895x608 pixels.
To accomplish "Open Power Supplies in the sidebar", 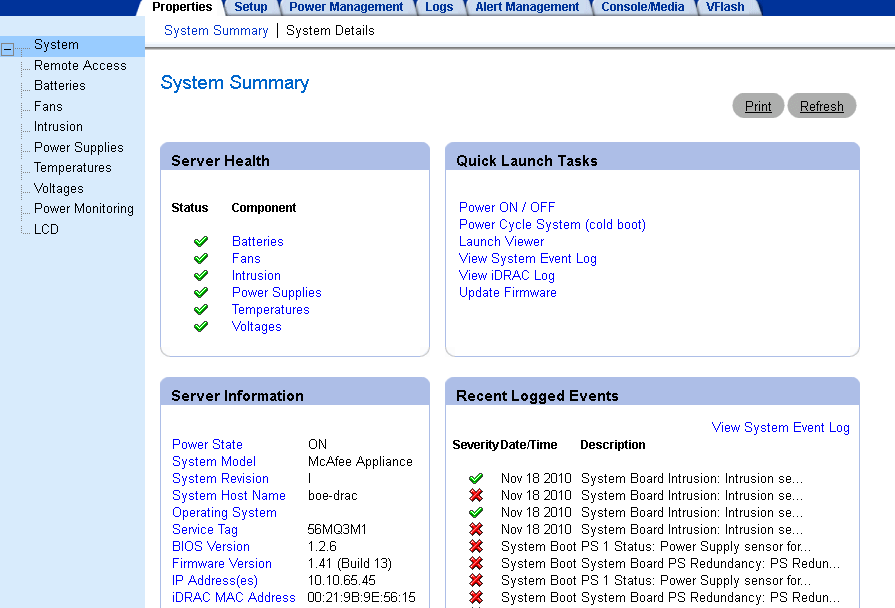I will pyautogui.click(x=78, y=148).
